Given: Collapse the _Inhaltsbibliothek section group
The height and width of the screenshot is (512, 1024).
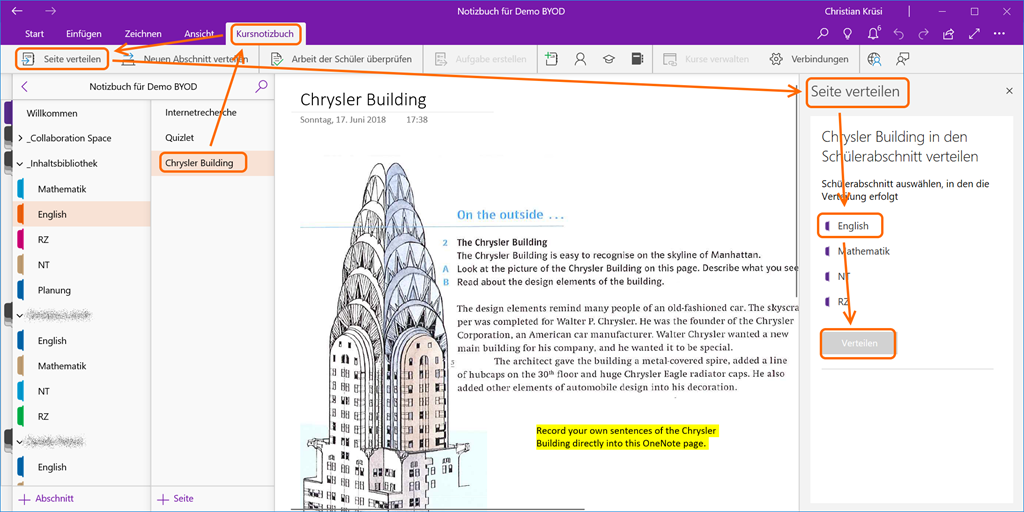Looking at the screenshot, I should click(20, 164).
